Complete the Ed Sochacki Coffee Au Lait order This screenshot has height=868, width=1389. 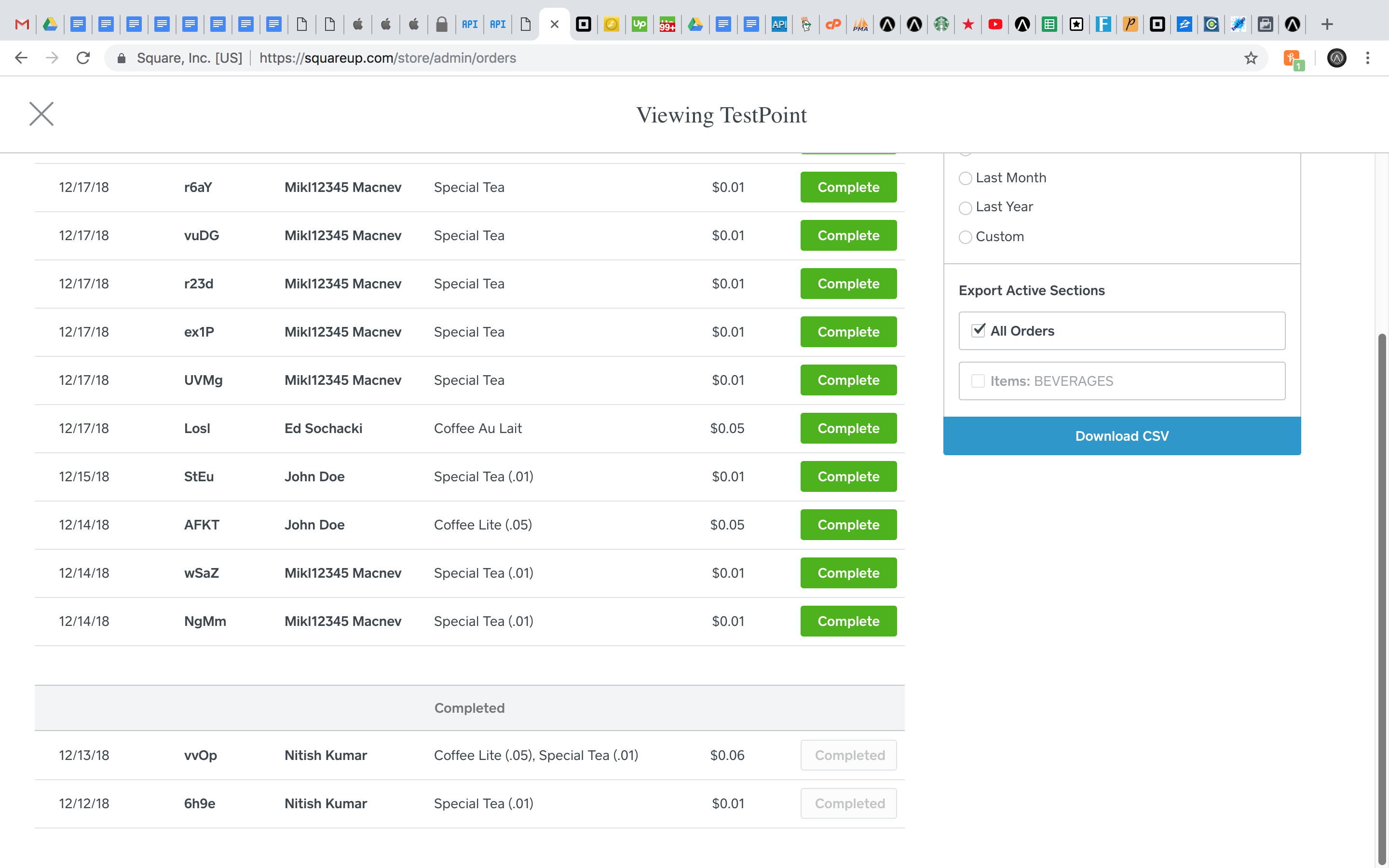[848, 428]
